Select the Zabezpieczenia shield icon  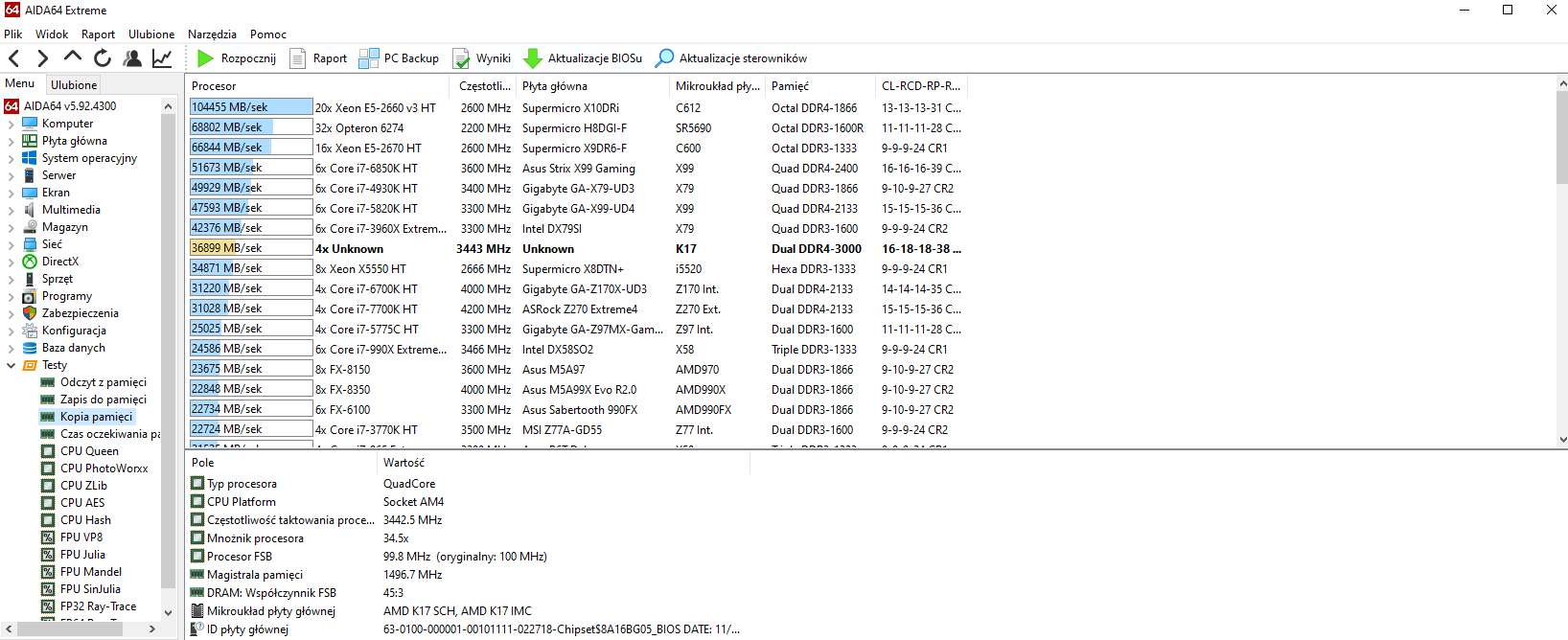30,313
